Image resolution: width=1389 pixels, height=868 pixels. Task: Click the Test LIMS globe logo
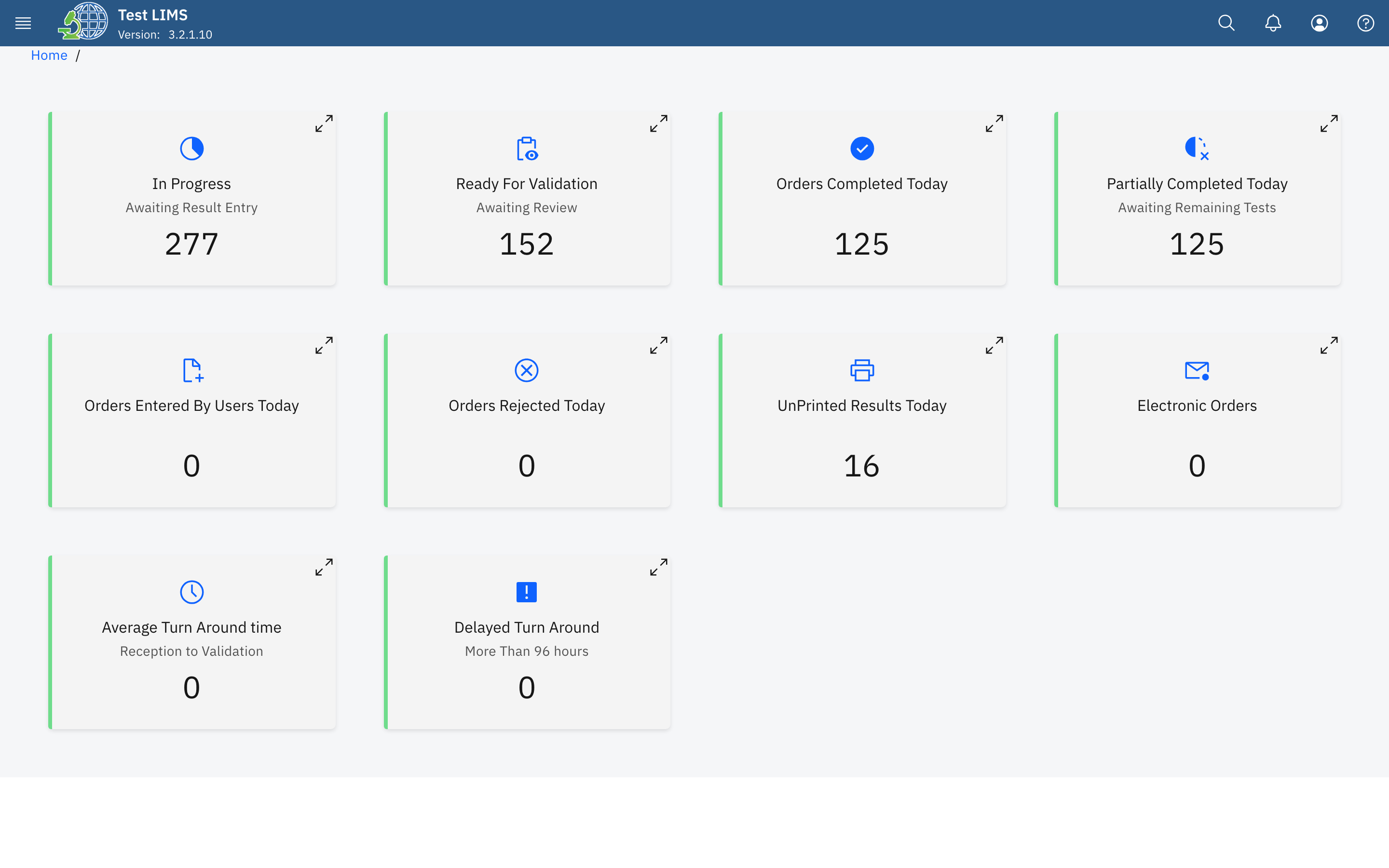pos(83,21)
